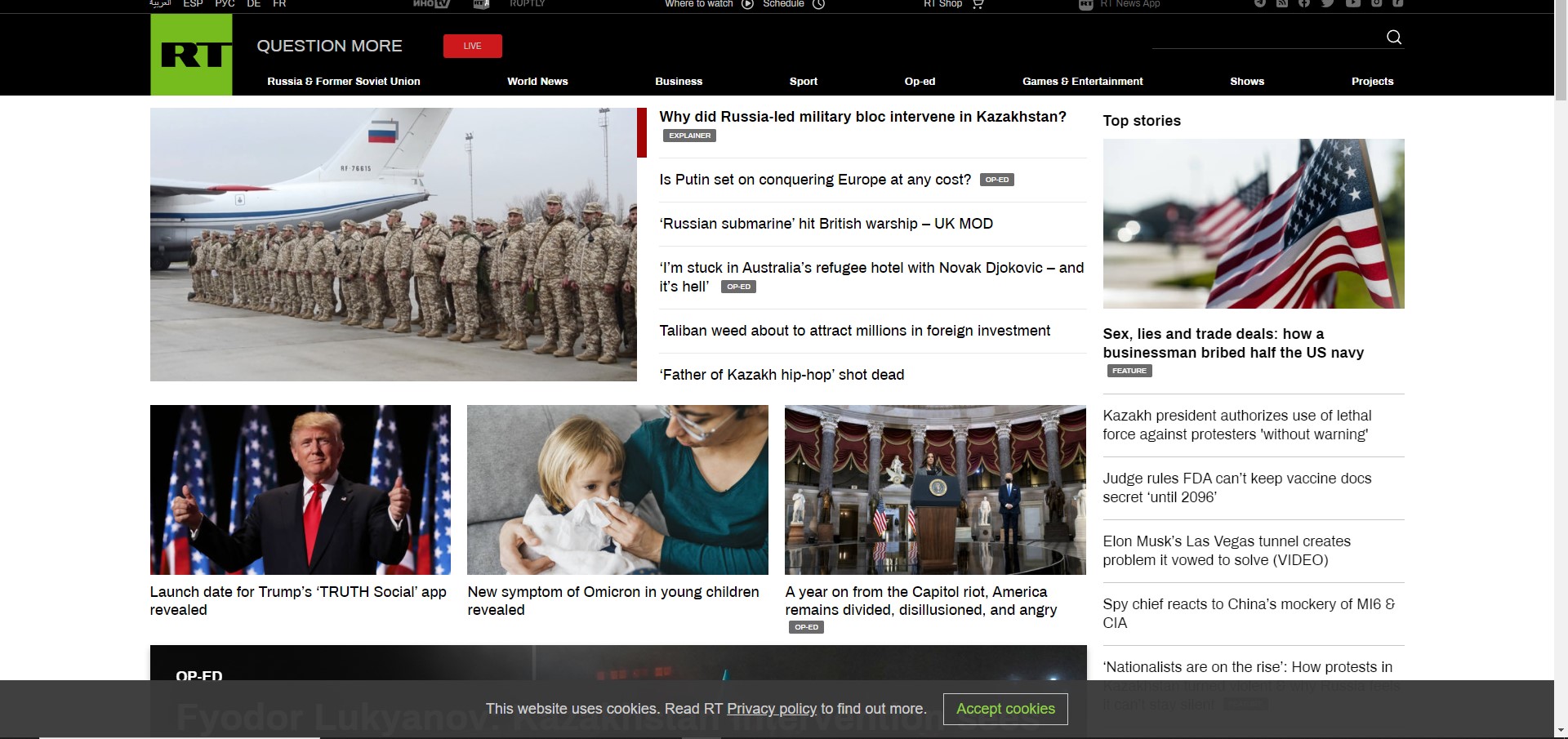Click the EXPLAINER tag under the lead headline
This screenshot has height=739, width=1568.
click(x=689, y=136)
